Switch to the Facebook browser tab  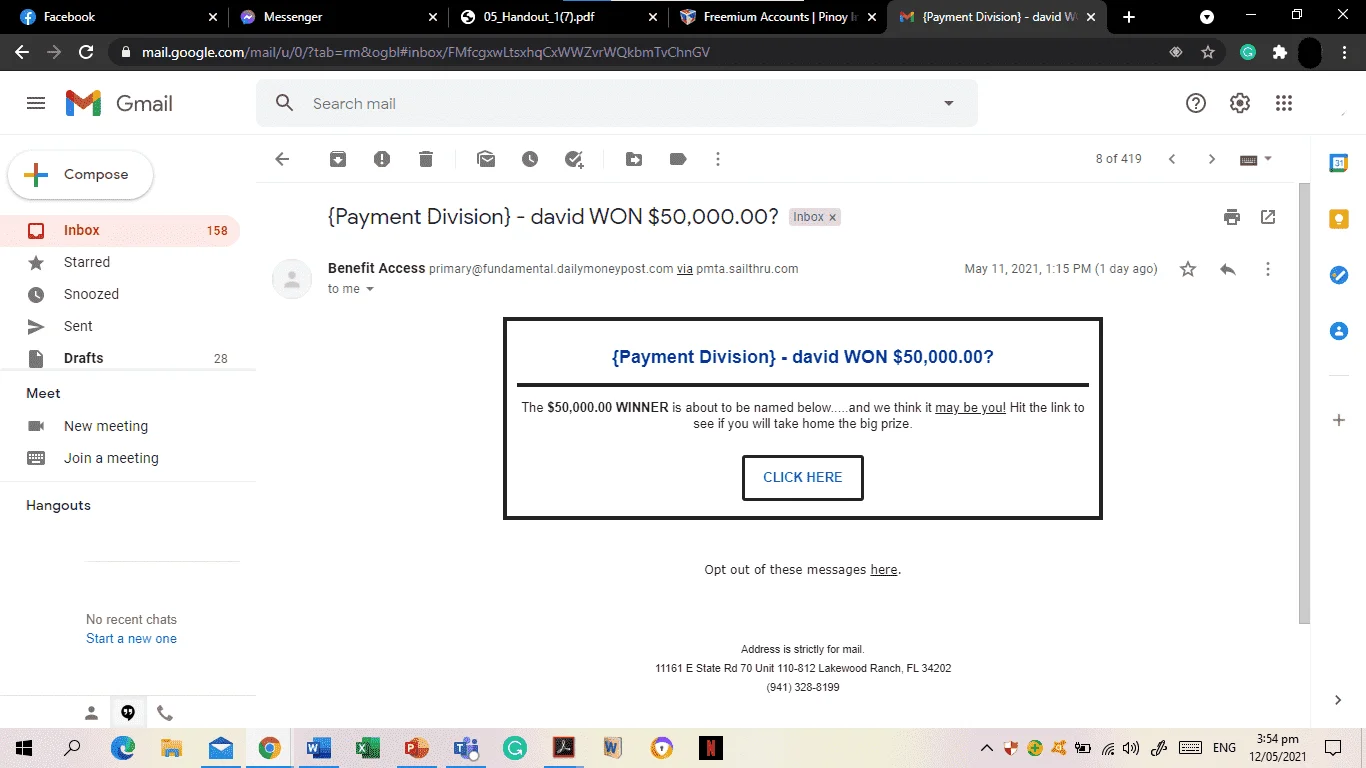(x=118, y=17)
